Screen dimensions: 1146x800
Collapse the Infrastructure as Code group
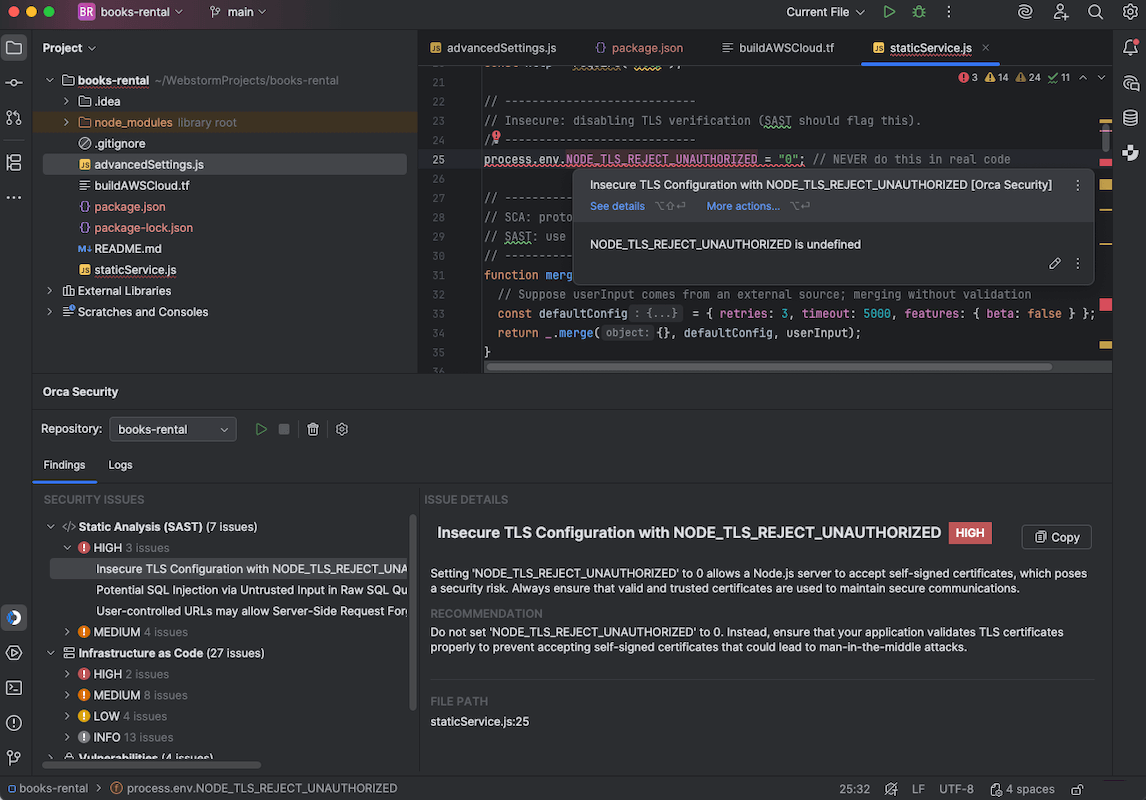click(50, 653)
